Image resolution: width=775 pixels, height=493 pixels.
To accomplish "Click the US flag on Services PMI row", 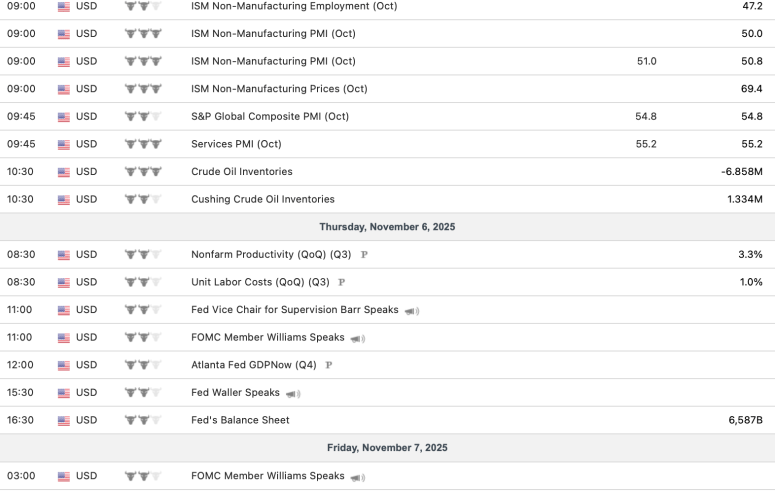I will 64,144.
